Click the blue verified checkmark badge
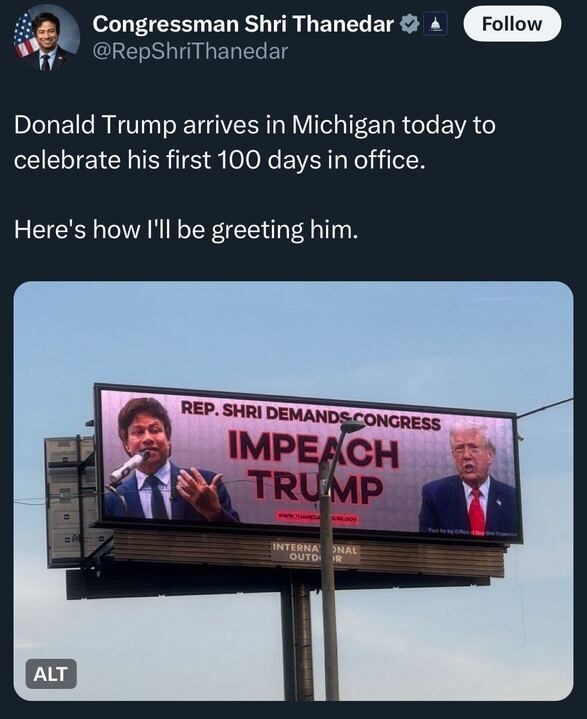The image size is (587, 719). point(410,24)
